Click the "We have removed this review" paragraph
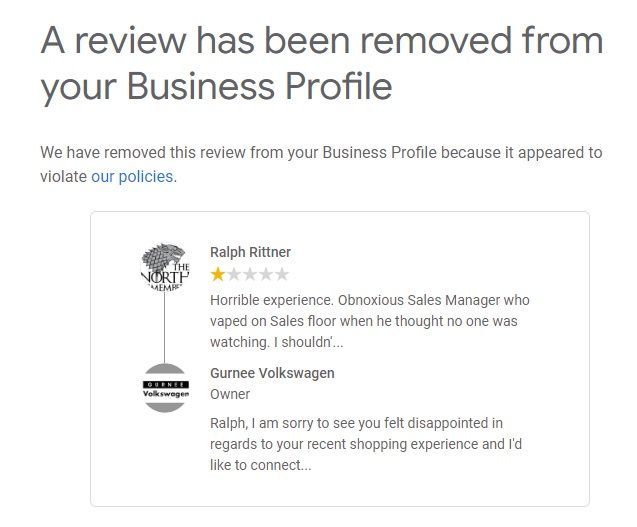 coord(321,153)
